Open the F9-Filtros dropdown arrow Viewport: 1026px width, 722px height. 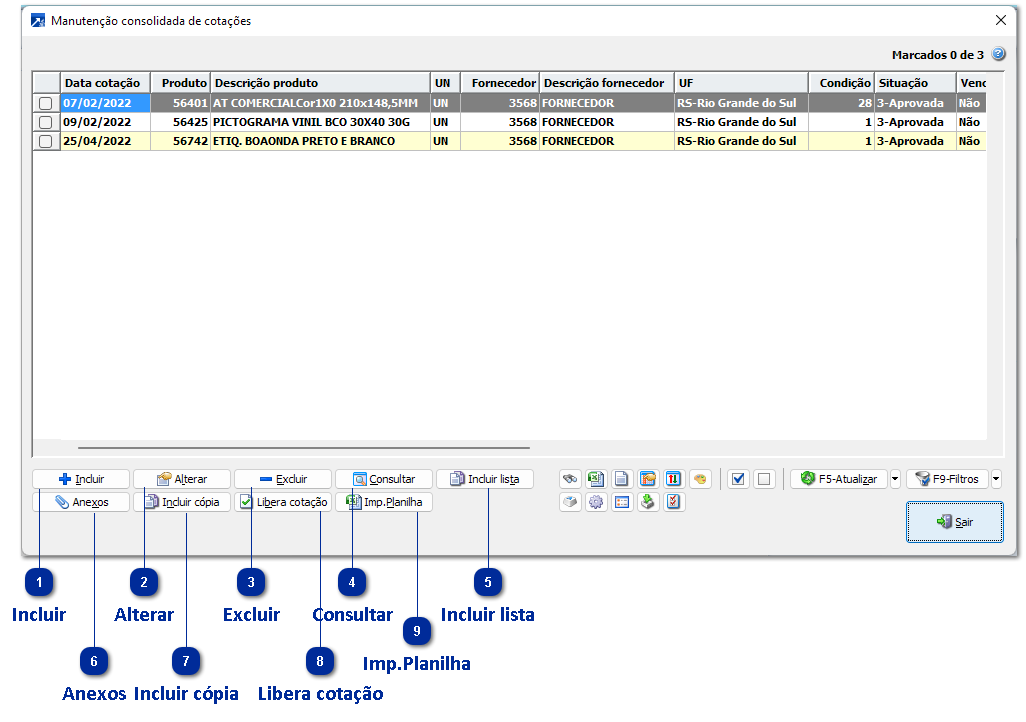click(996, 479)
